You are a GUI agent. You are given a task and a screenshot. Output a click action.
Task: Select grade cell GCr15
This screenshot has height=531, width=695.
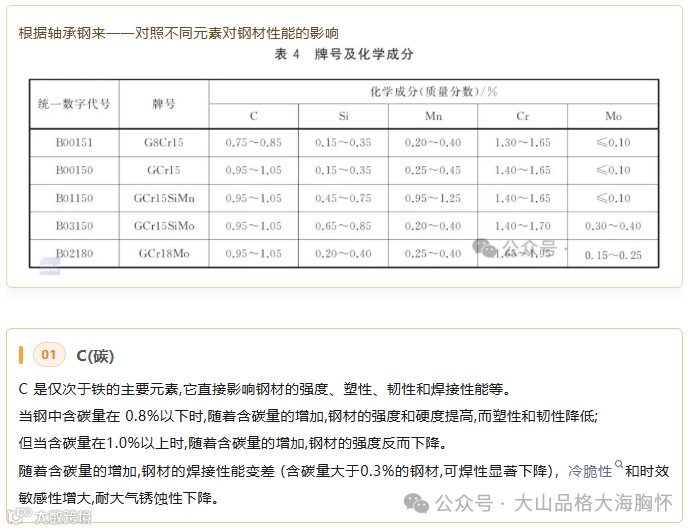coord(164,170)
